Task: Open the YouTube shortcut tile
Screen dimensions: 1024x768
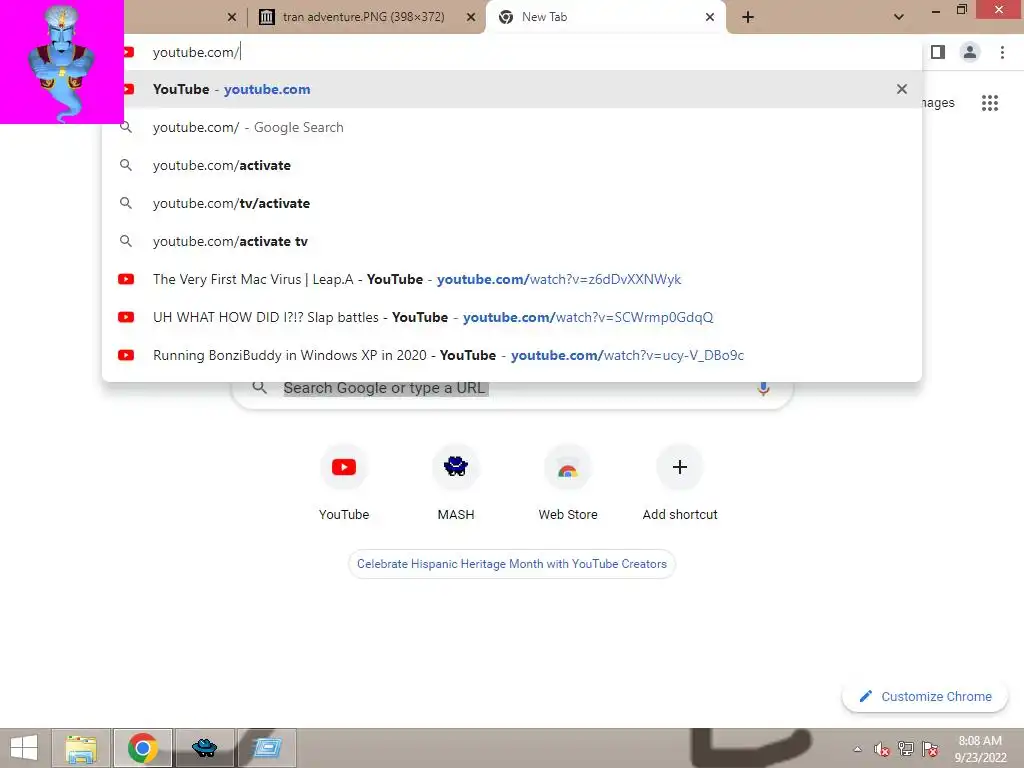Action: (344, 483)
